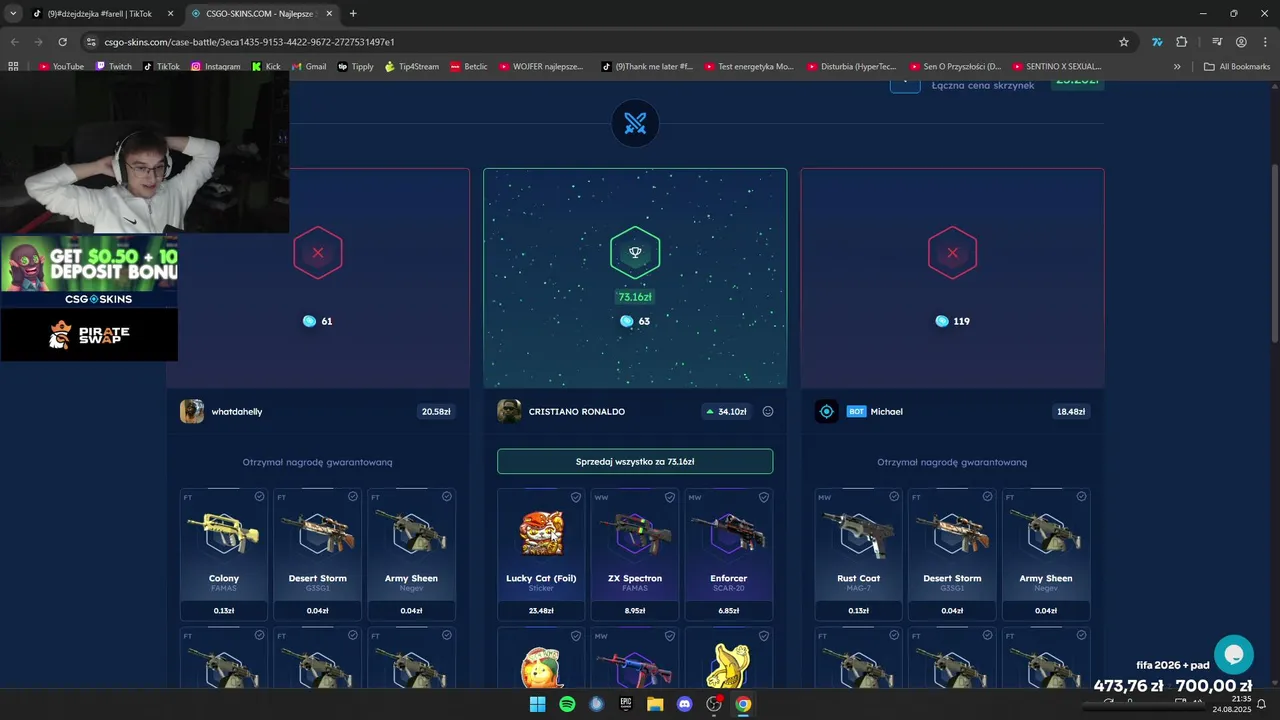Click the 6.85zł price on Enforcer

728,610
